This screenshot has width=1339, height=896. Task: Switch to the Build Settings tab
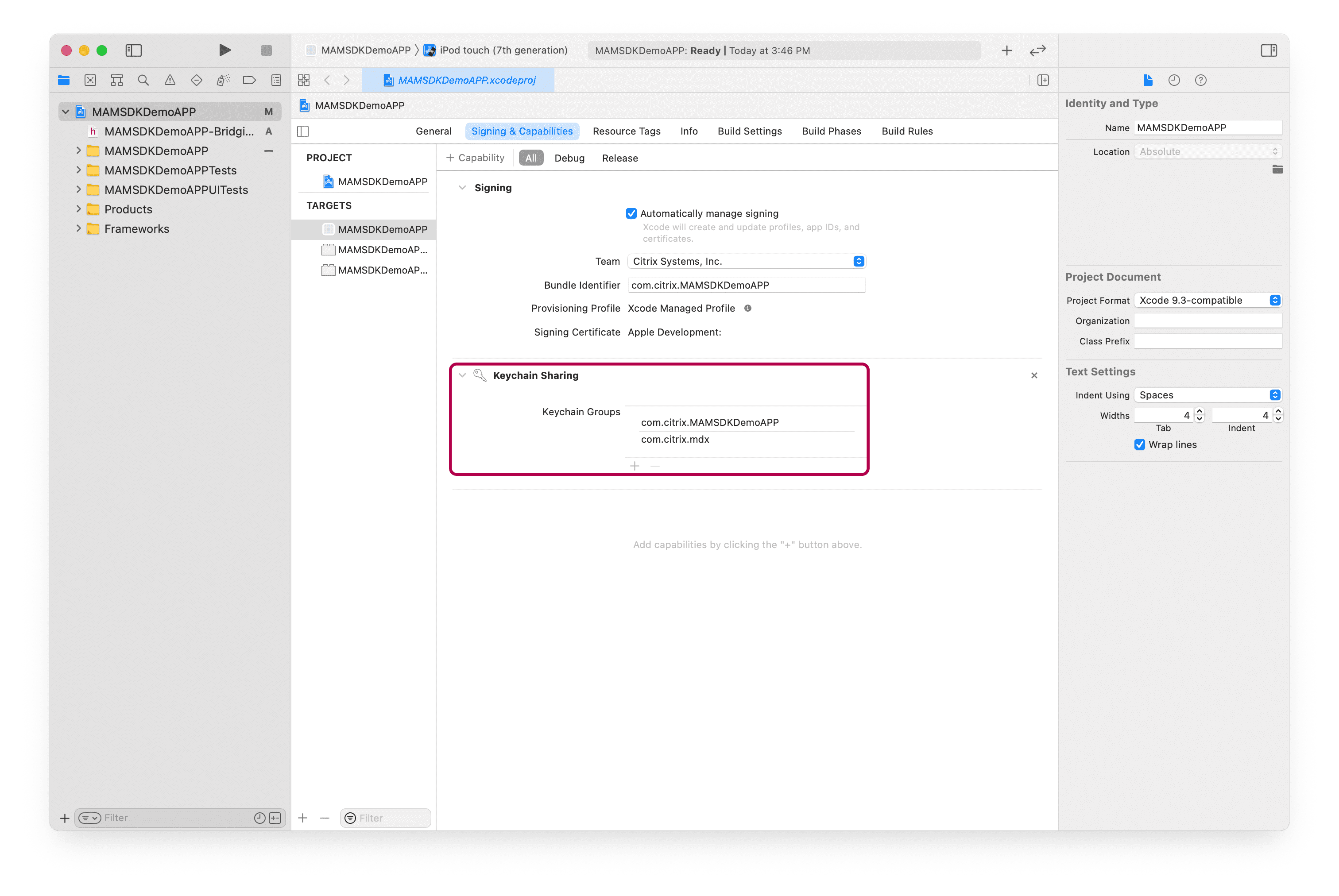(749, 131)
